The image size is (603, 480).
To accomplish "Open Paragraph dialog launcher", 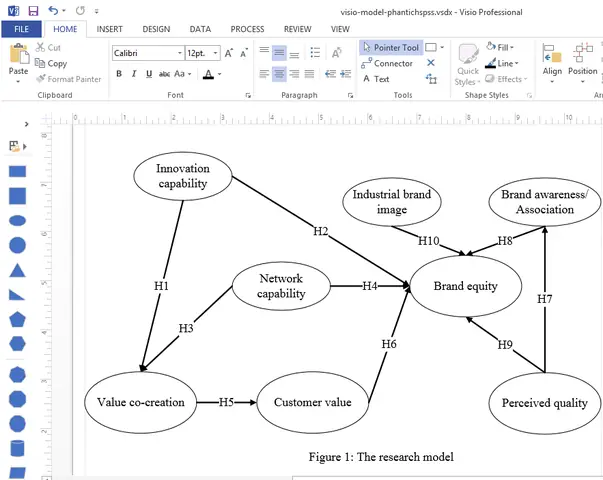I will (350, 95).
